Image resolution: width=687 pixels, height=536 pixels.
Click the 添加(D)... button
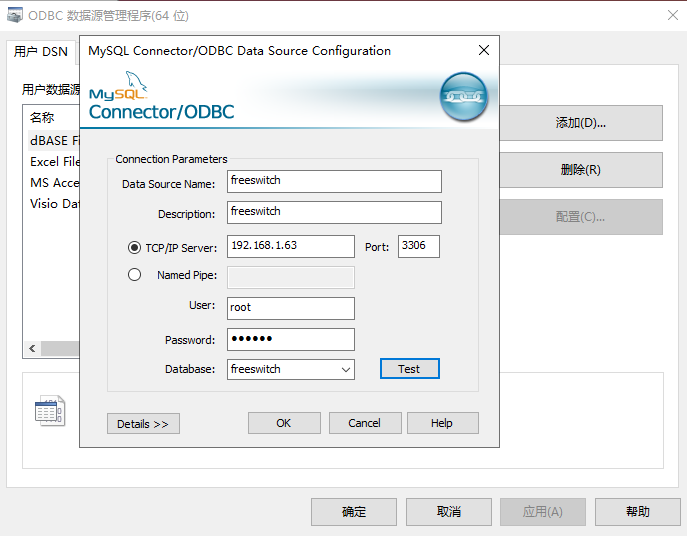pyautogui.click(x=581, y=123)
